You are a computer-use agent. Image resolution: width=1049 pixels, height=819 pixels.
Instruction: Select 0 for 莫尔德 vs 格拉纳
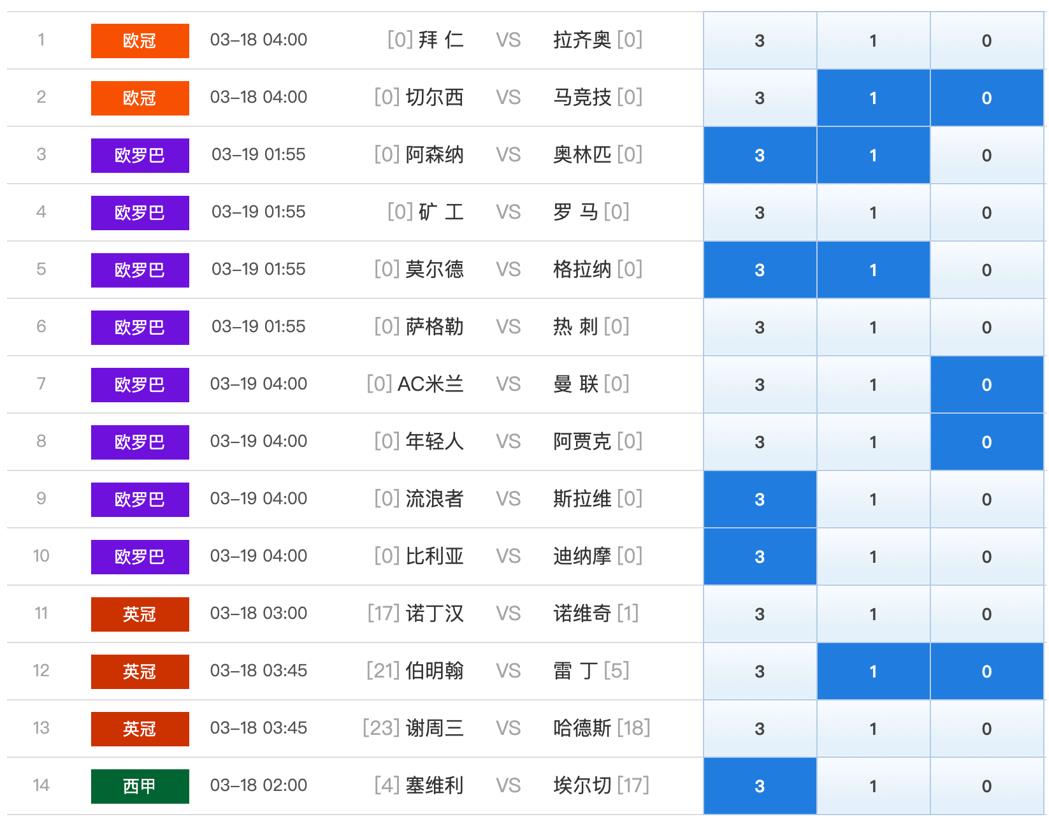987,270
